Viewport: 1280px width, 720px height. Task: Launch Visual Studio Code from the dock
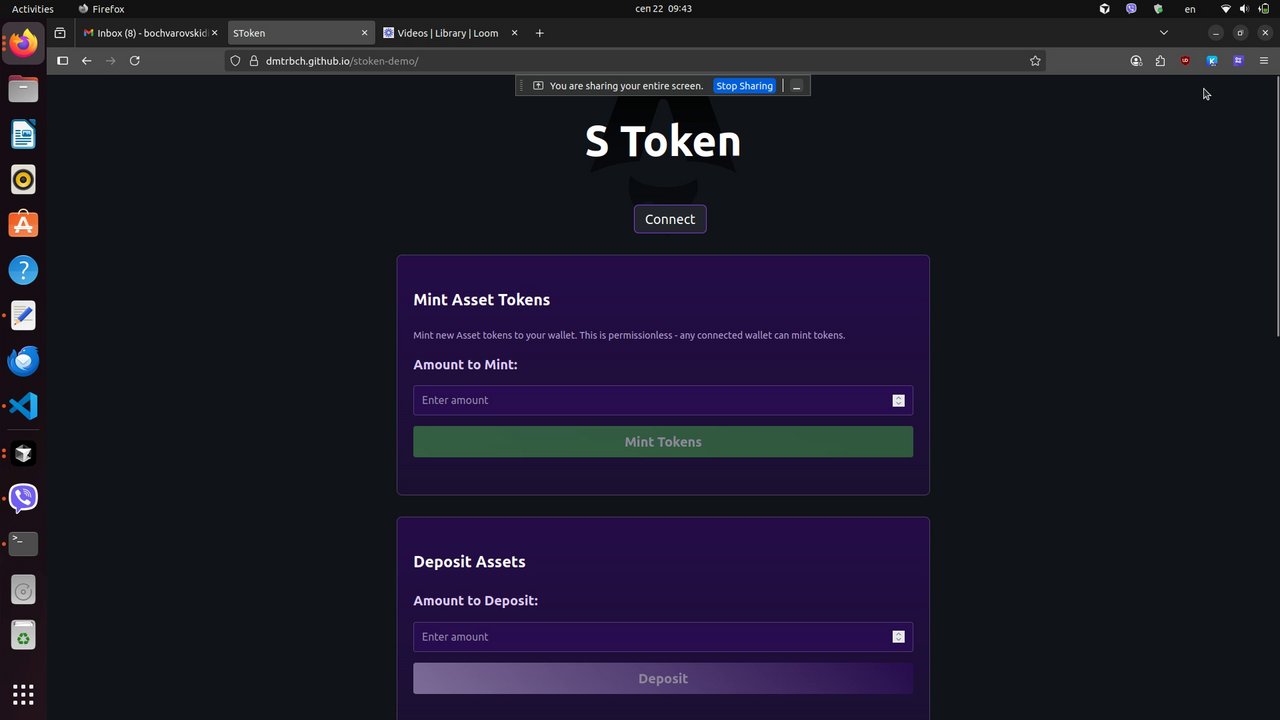(23, 406)
